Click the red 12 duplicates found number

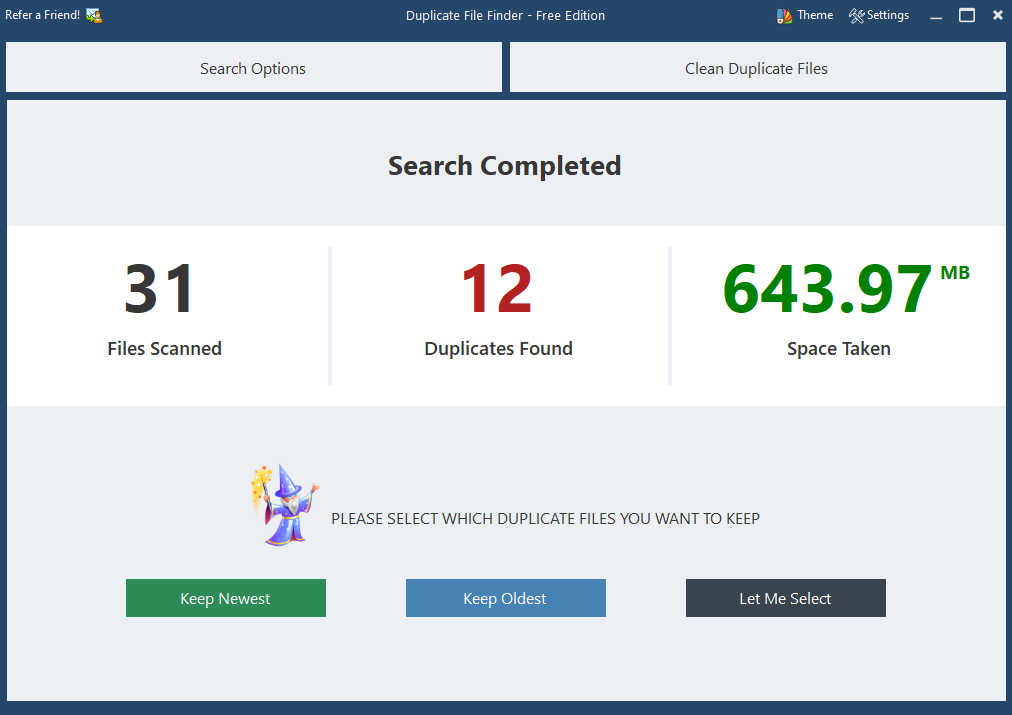[x=497, y=290]
